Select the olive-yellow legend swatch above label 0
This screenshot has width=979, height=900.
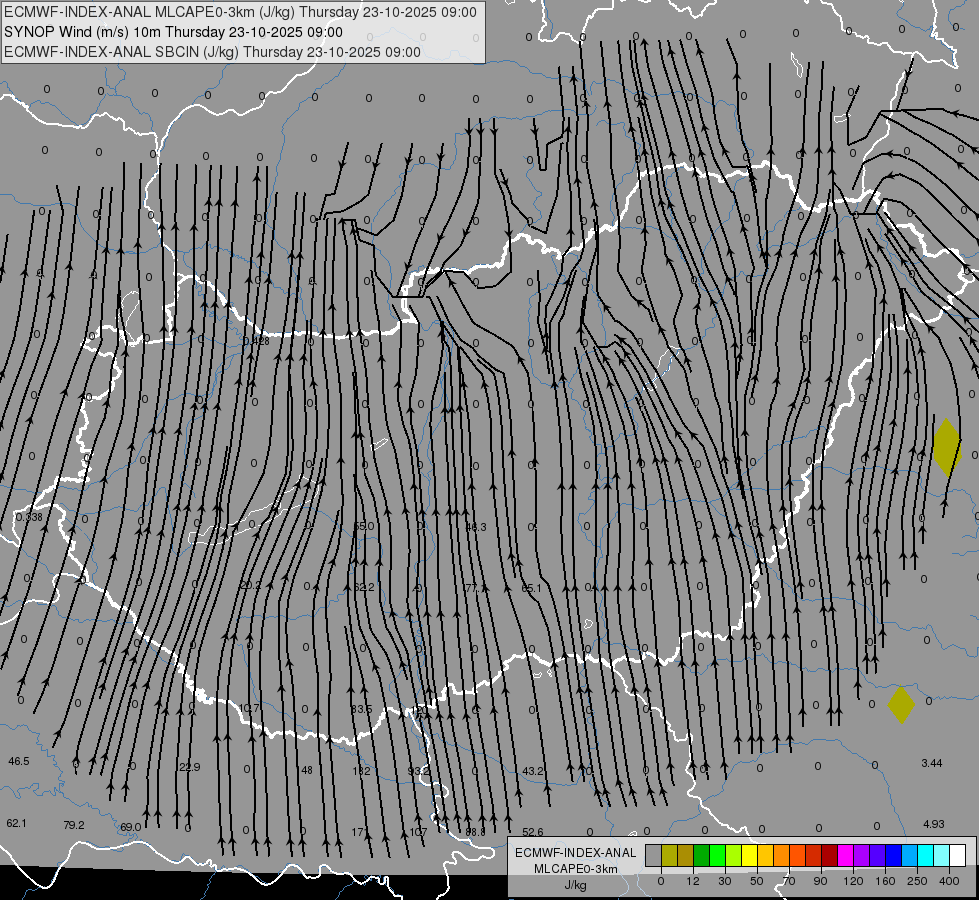[x=669, y=855]
